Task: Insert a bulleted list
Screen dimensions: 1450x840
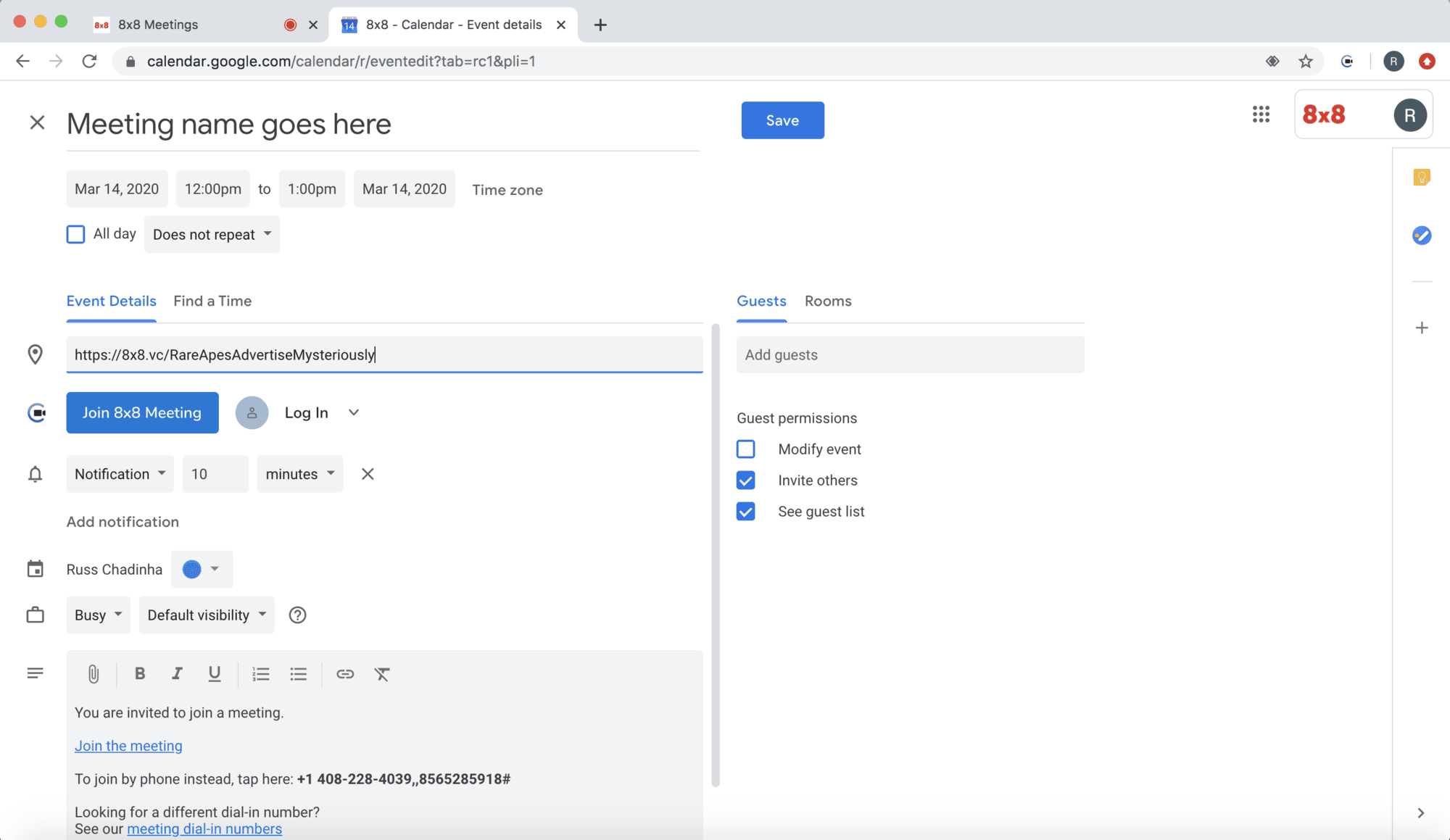Action: point(298,674)
